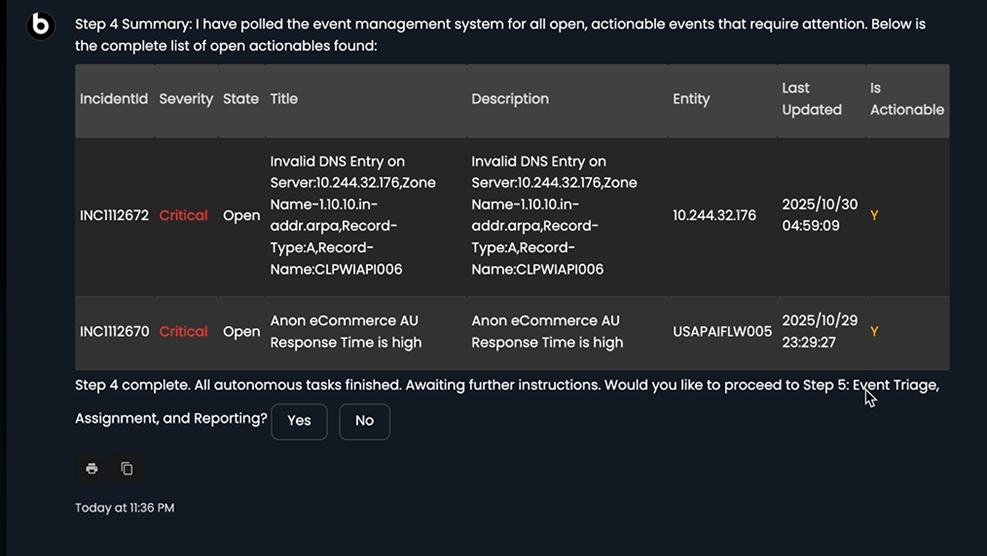Click the Description column header
Image resolution: width=987 pixels, height=556 pixels.
click(510, 99)
